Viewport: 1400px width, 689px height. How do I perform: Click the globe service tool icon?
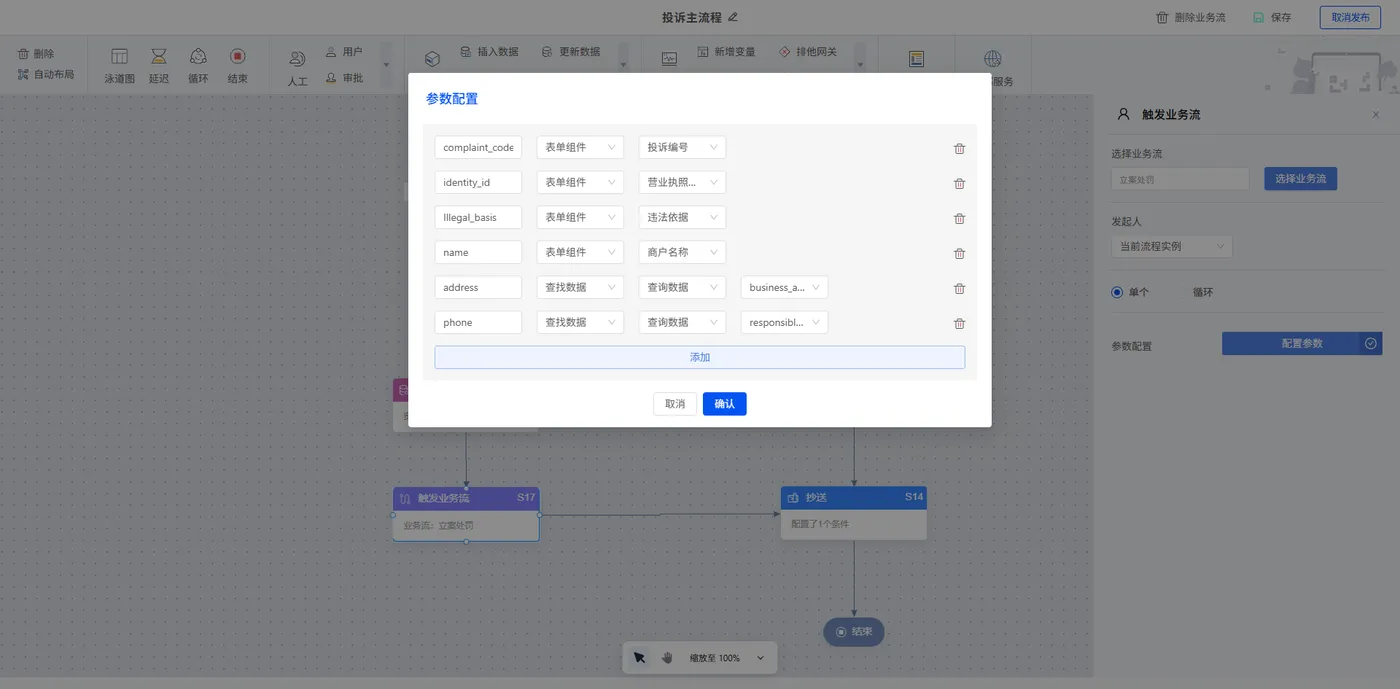pos(992,59)
